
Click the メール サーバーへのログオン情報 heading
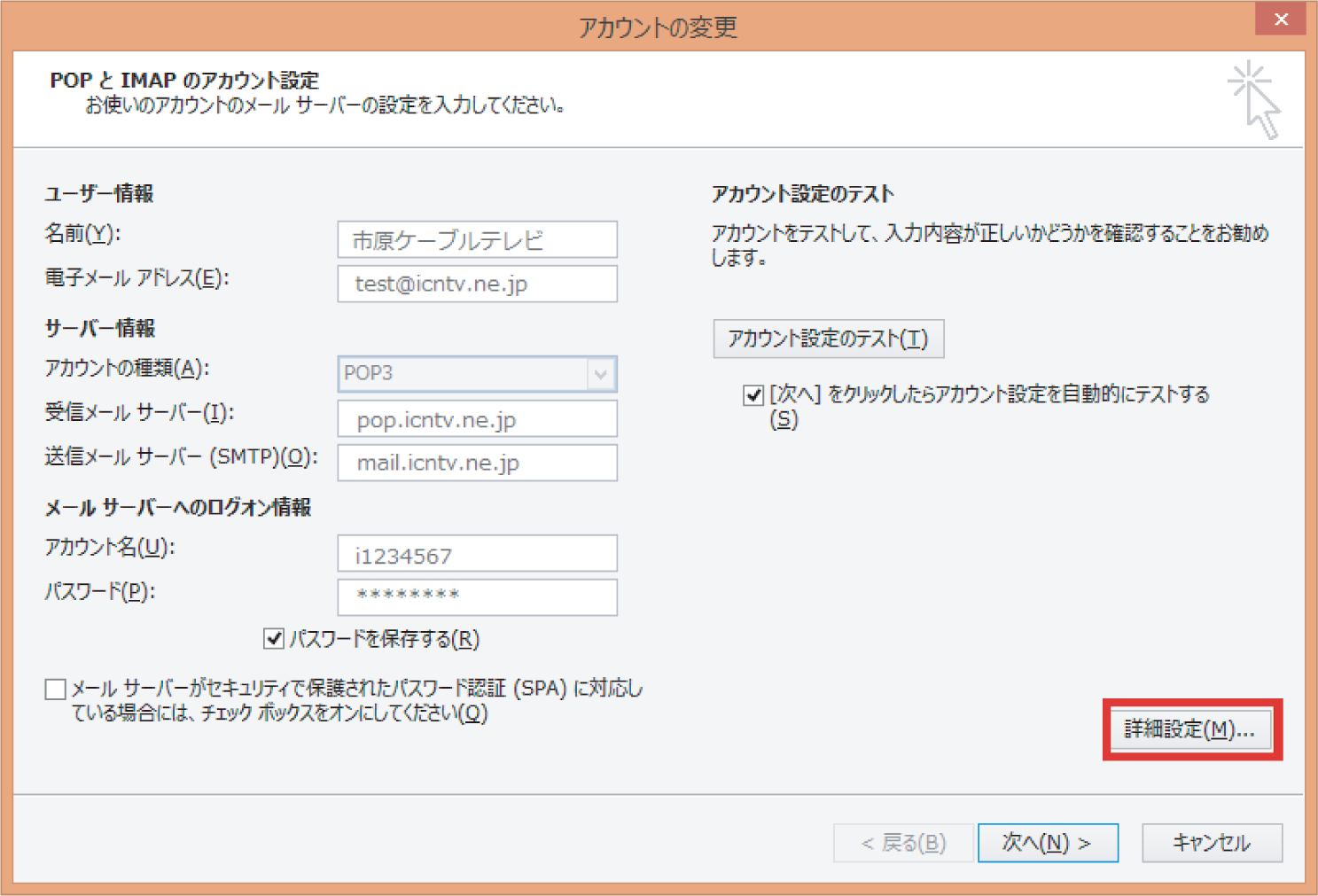[x=178, y=507]
